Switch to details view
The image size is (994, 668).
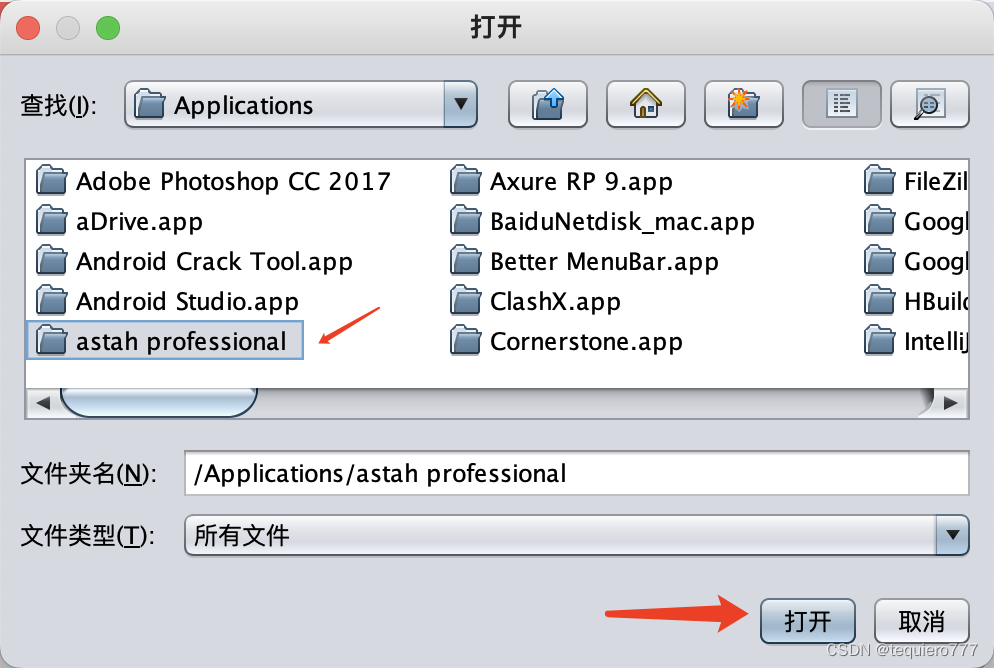click(x=929, y=105)
